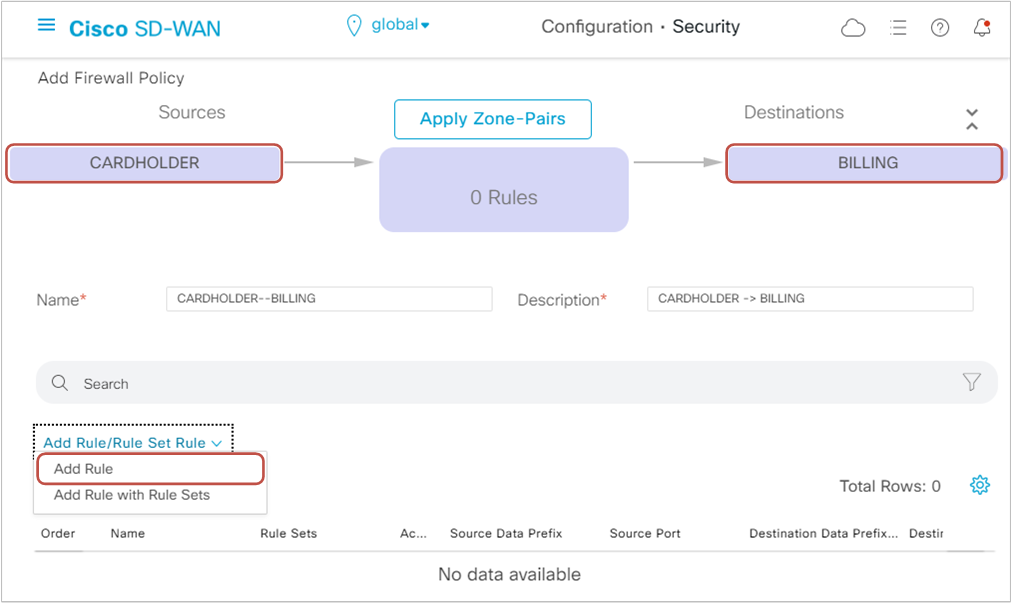Viewport: 1012px width, 603px height.
Task: Choose Add Rule with Rule Sets
Action: [132, 494]
